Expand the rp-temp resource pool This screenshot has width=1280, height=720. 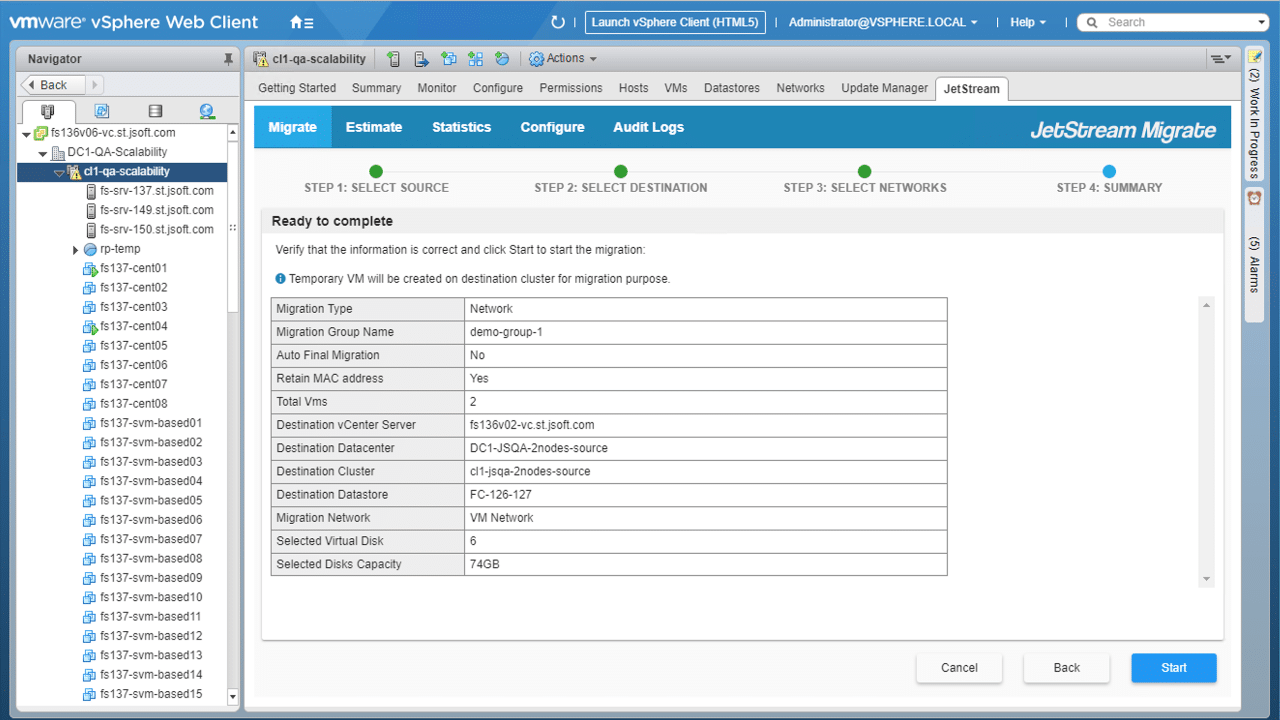76,250
